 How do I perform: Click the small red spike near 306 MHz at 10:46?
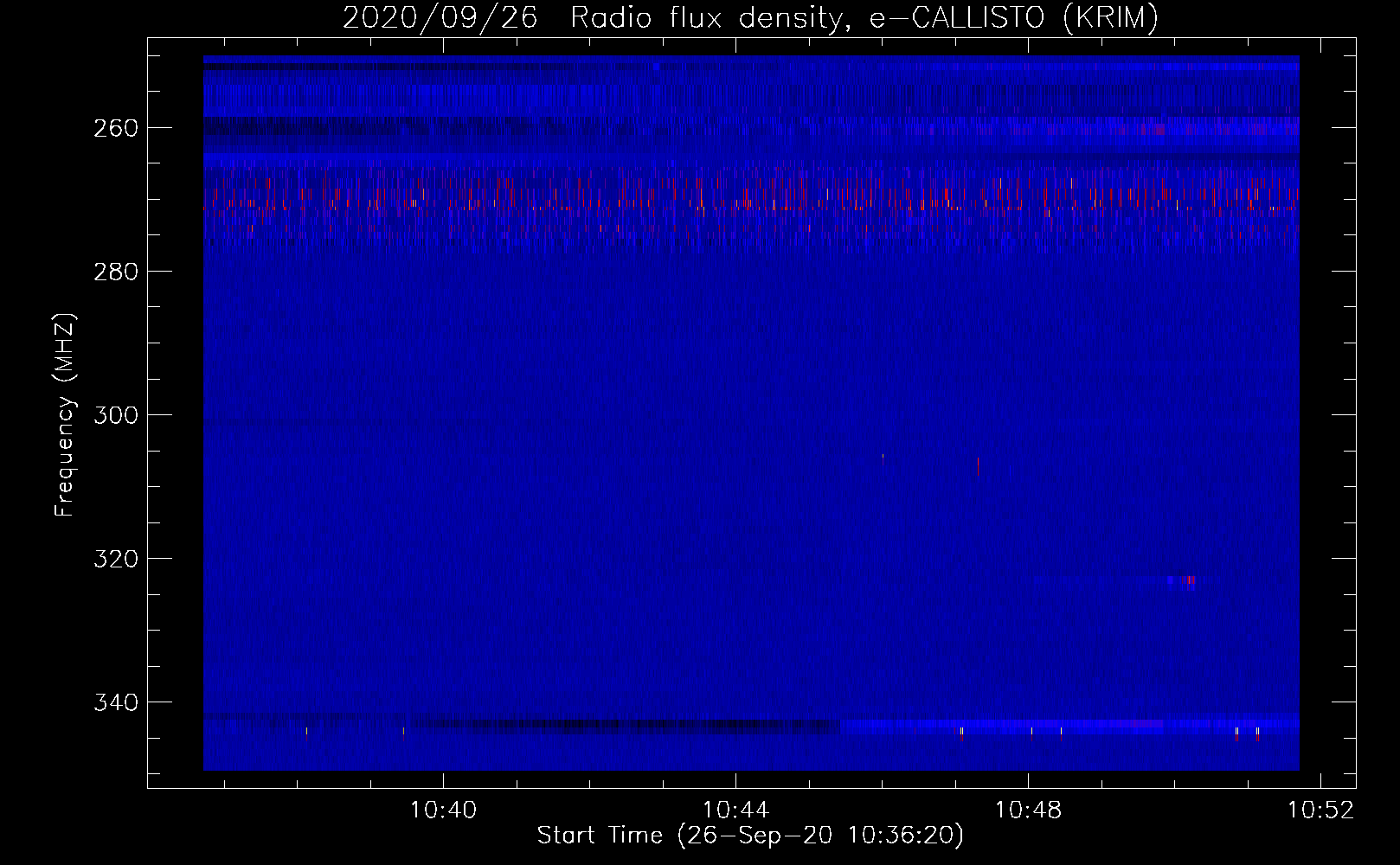pos(883,459)
